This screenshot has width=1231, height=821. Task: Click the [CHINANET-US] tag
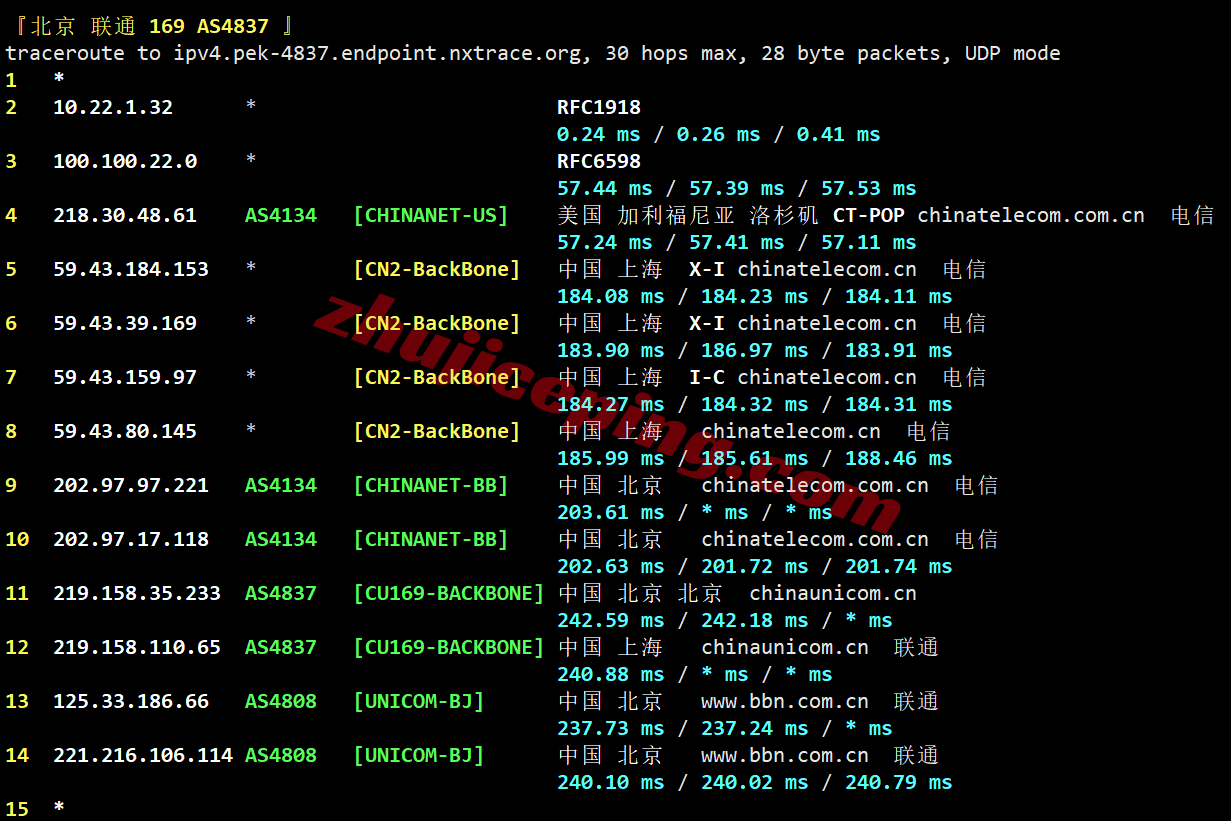(x=431, y=215)
